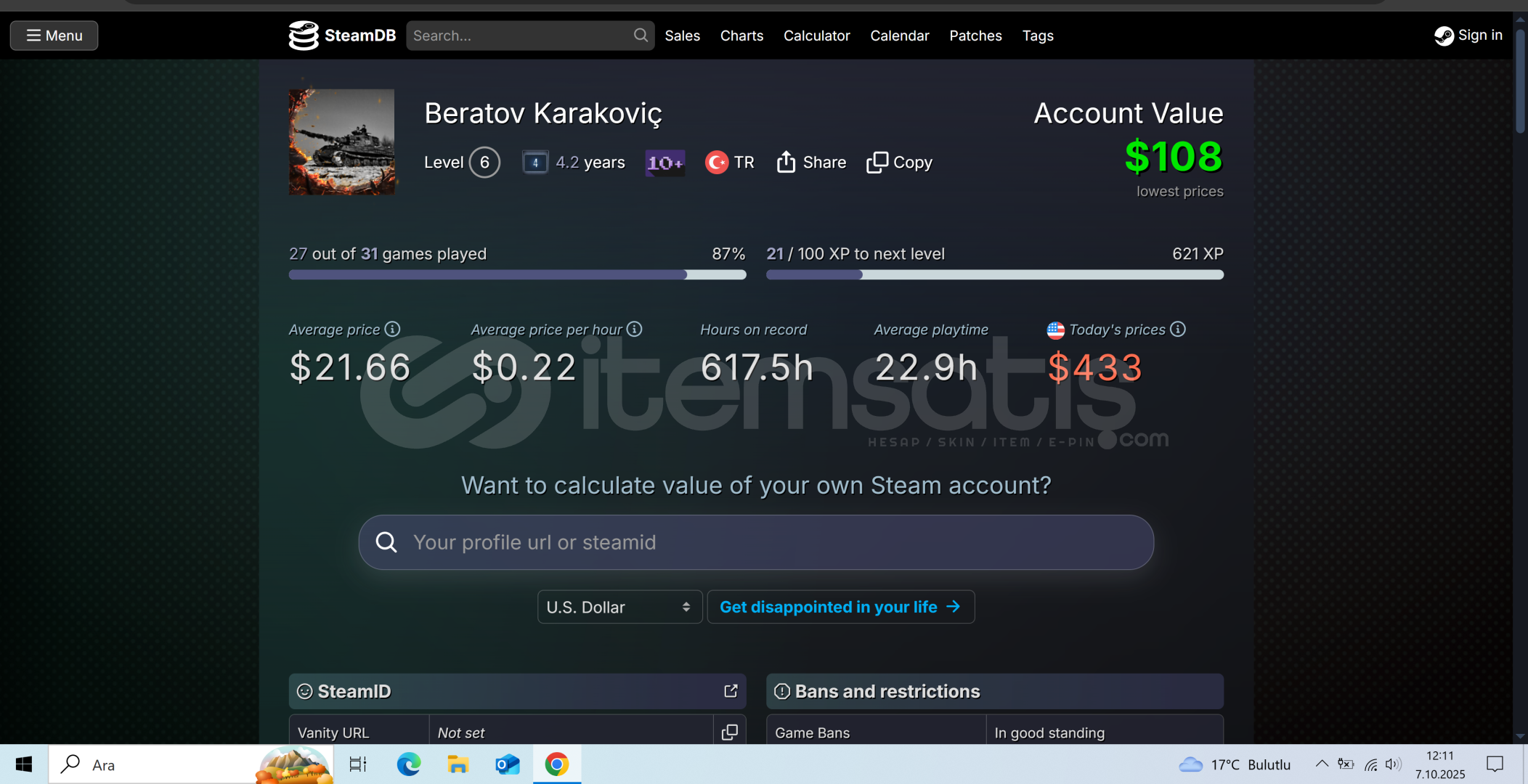Image resolution: width=1528 pixels, height=784 pixels.
Task: Copy the Vanity URL value
Action: (x=730, y=732)
